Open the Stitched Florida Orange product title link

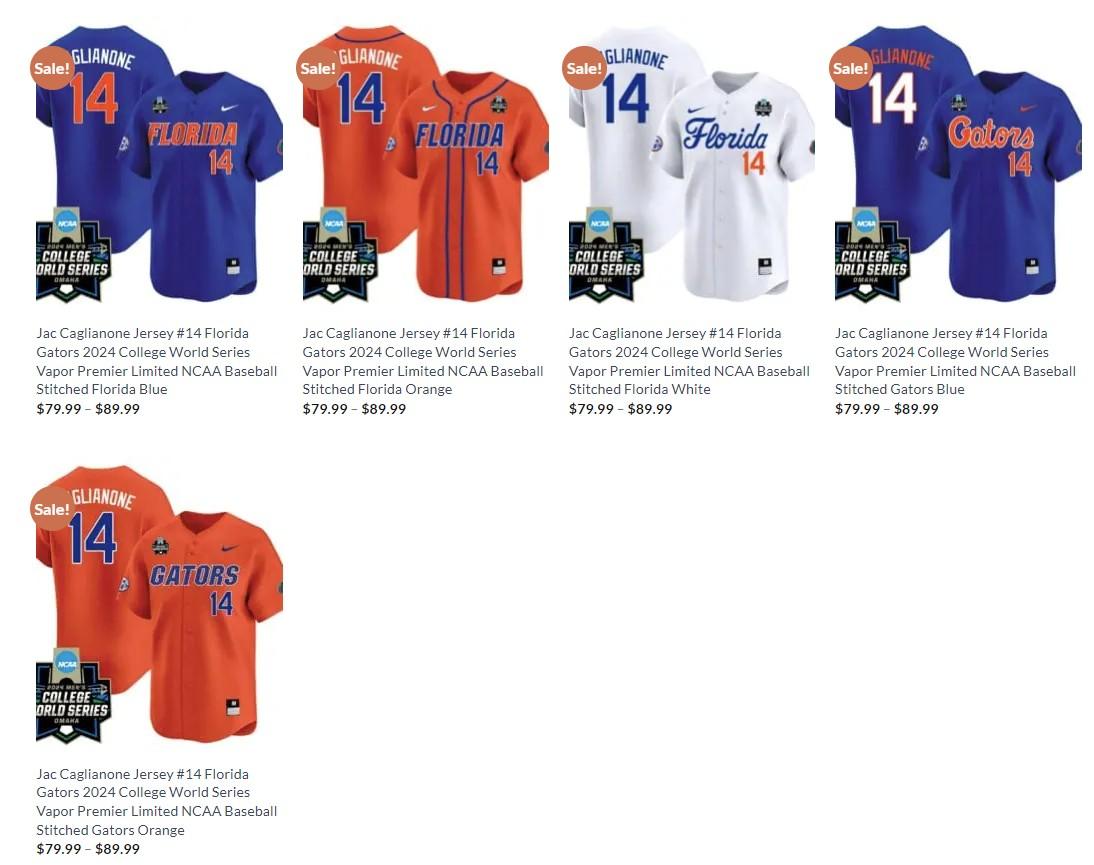(423, 361)
